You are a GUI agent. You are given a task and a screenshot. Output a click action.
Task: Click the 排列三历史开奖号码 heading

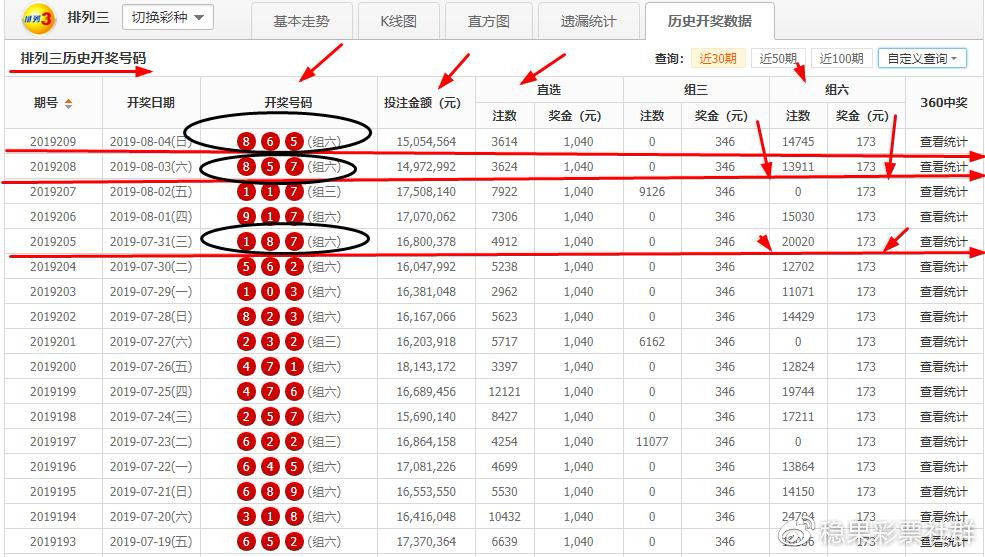pos(84,58)
